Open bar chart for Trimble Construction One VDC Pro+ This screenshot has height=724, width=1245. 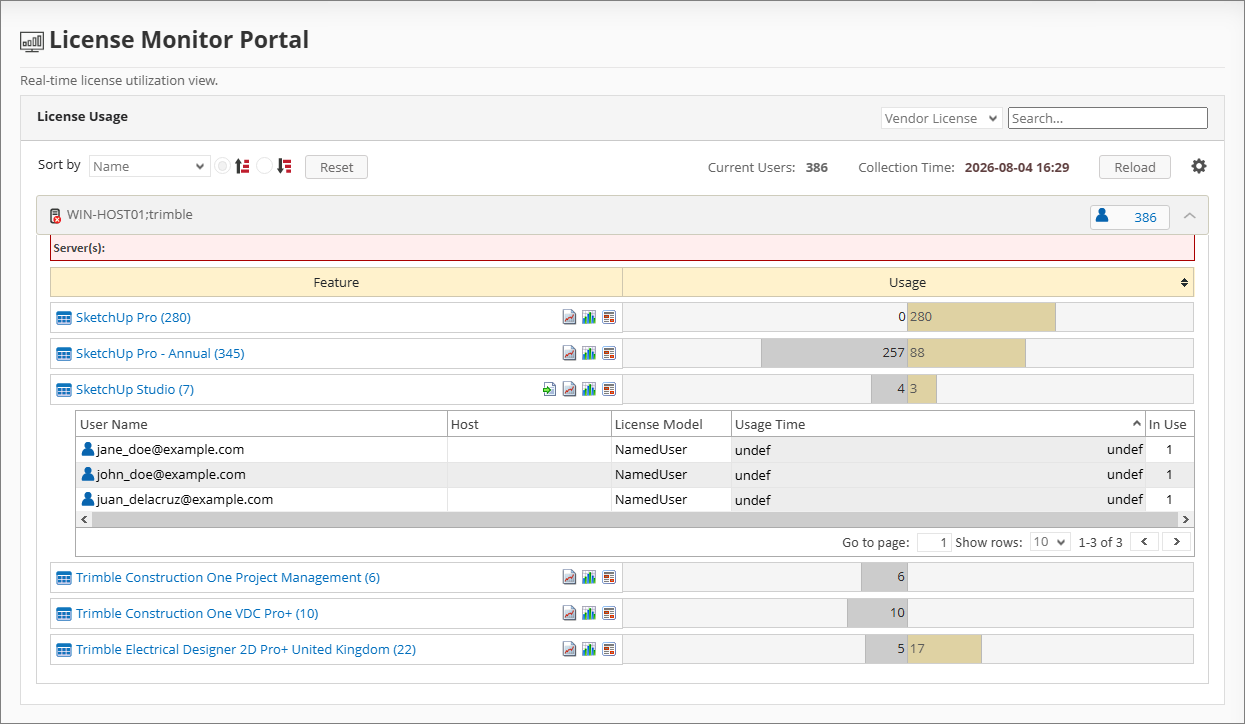[589, 614]
